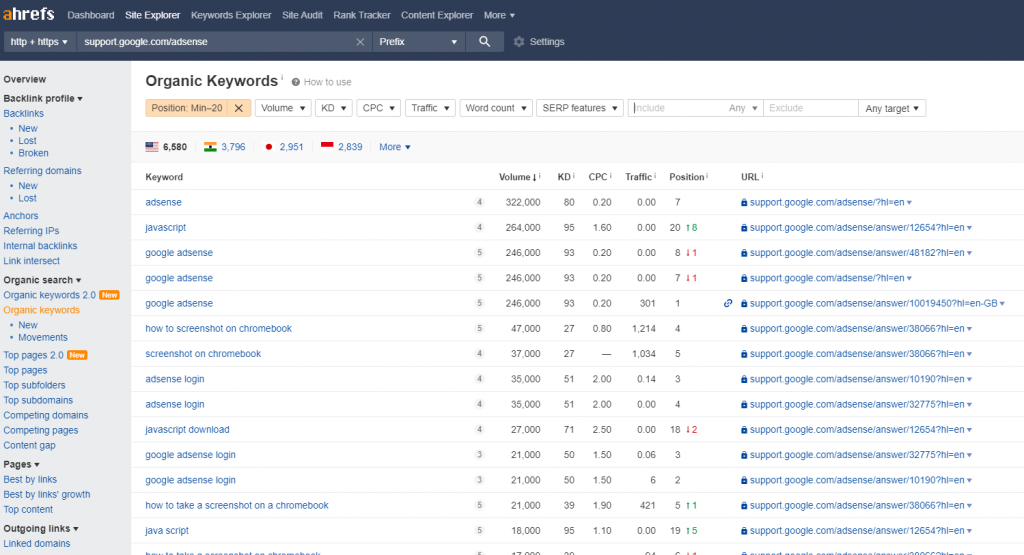Click the Position column info icon
This screenshot has width=1024, height=555.
[707, 175]
